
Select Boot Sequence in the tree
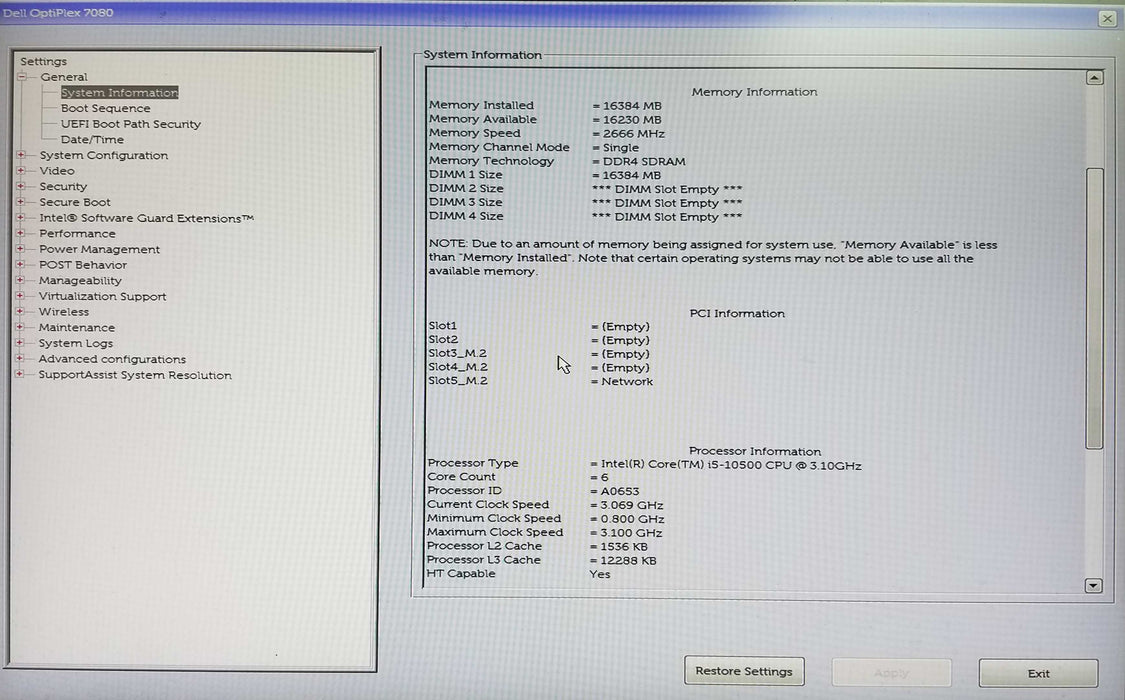(104, 108)
